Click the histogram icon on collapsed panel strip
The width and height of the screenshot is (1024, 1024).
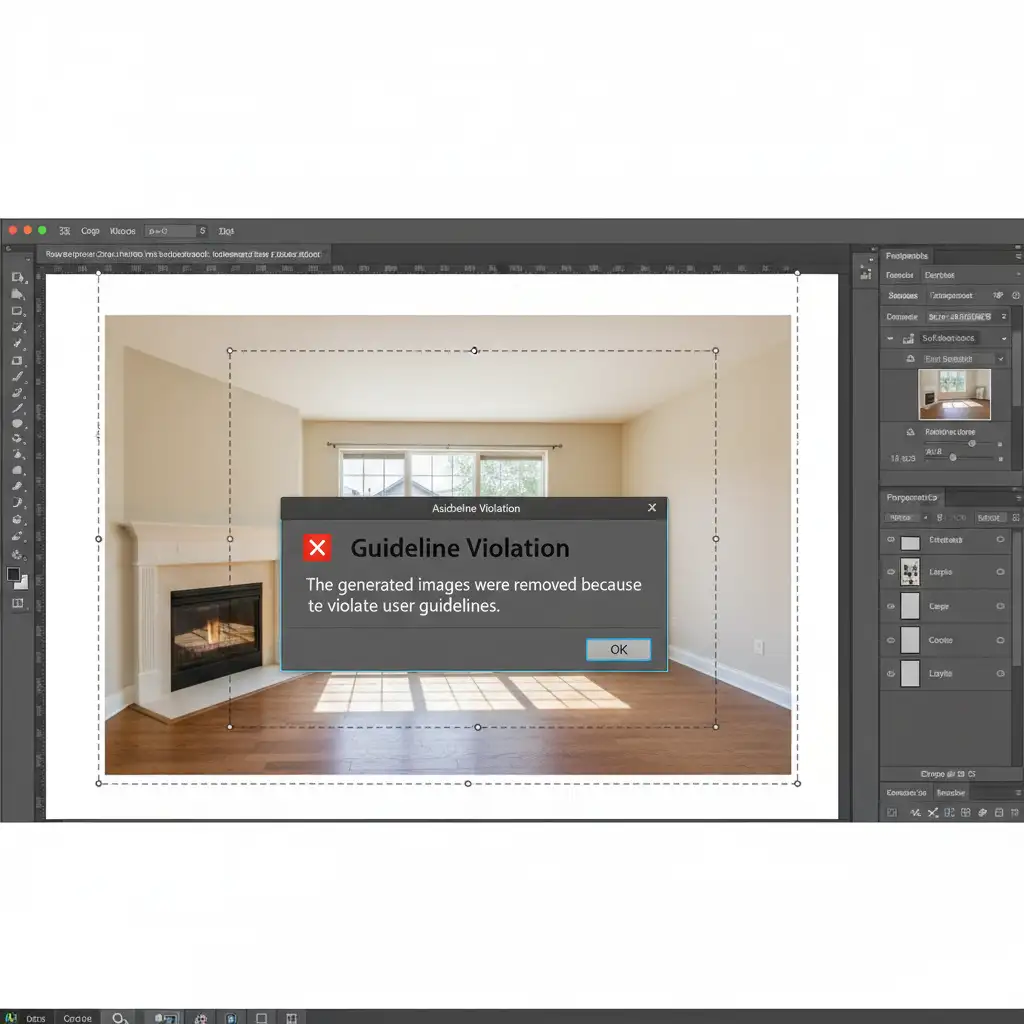point(865,273)
